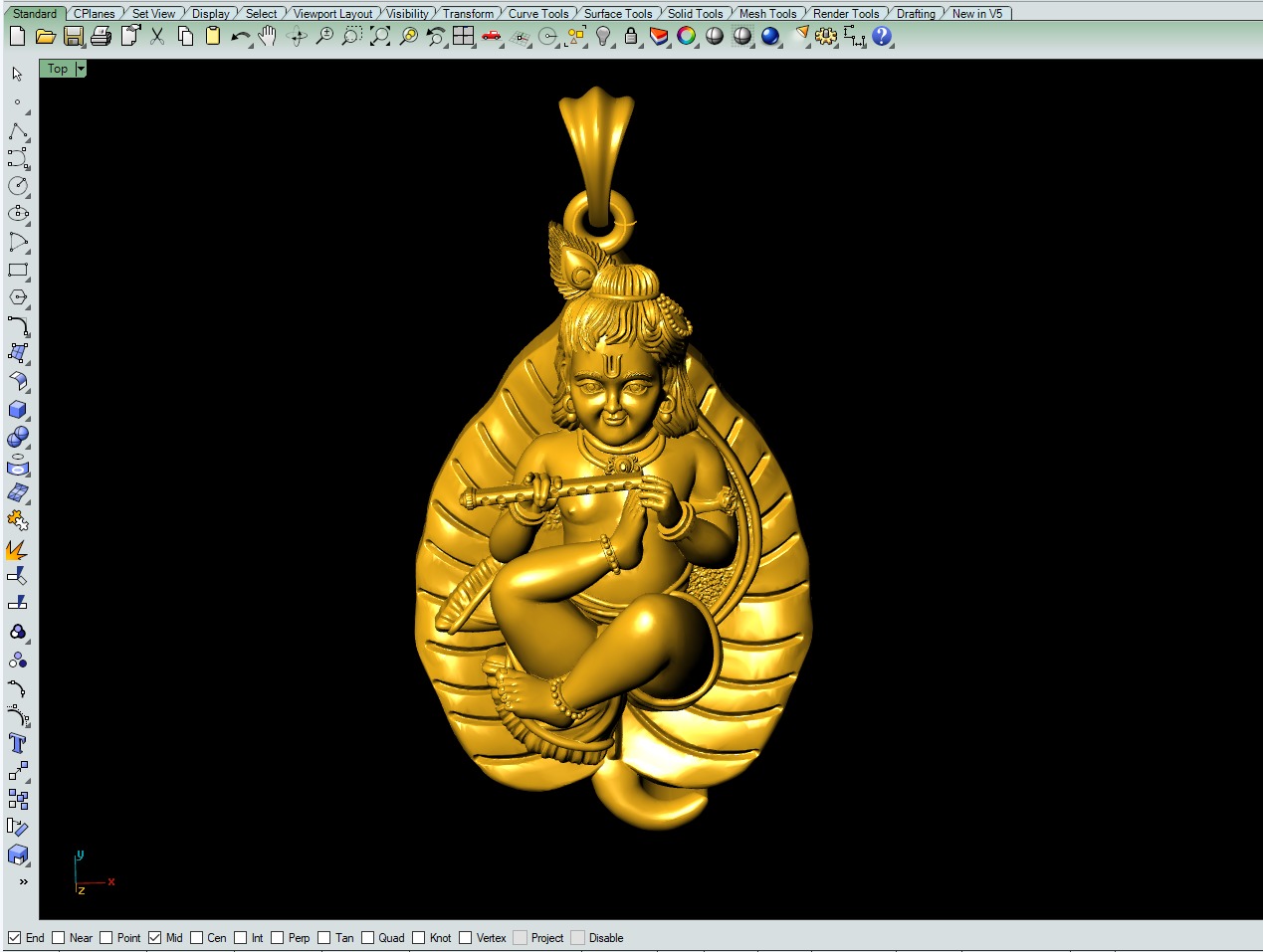The image size is (1263, 952).
Task: Save the model using the floppy disk icon
Action: (73, 37)
